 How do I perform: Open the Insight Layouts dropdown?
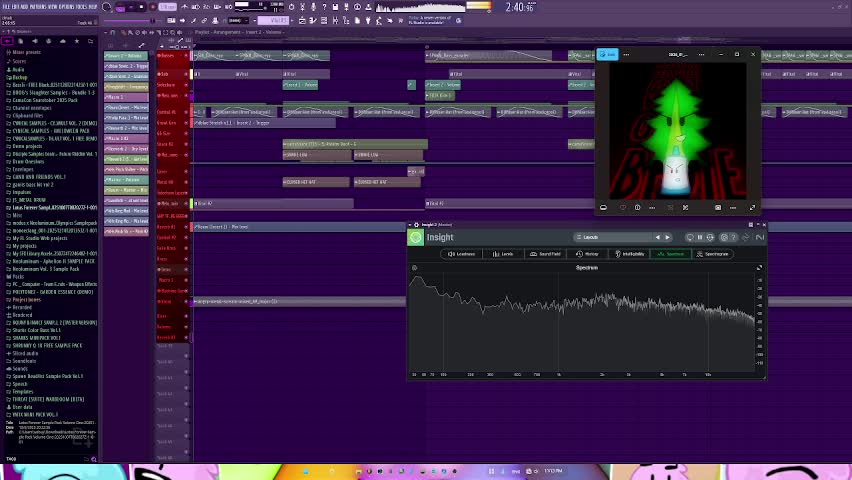click(614, 238)
